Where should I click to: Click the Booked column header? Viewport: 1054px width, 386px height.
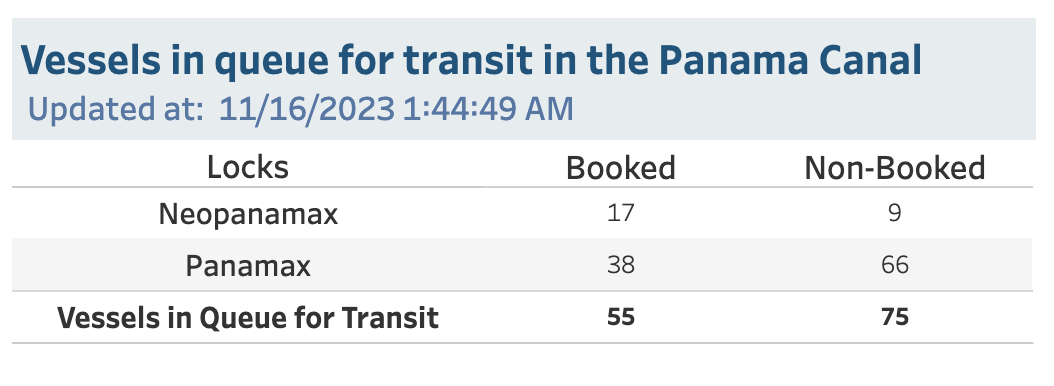(620, 167)
